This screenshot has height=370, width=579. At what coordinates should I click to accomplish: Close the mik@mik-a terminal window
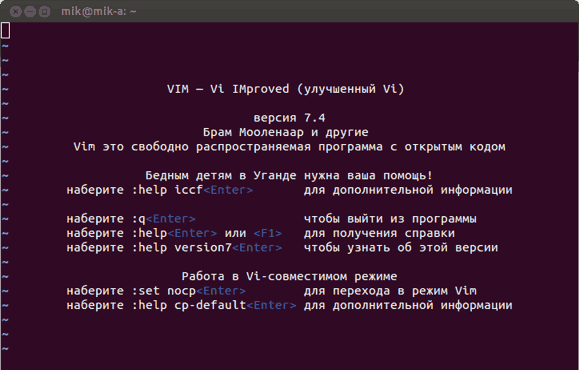point(16,12)
